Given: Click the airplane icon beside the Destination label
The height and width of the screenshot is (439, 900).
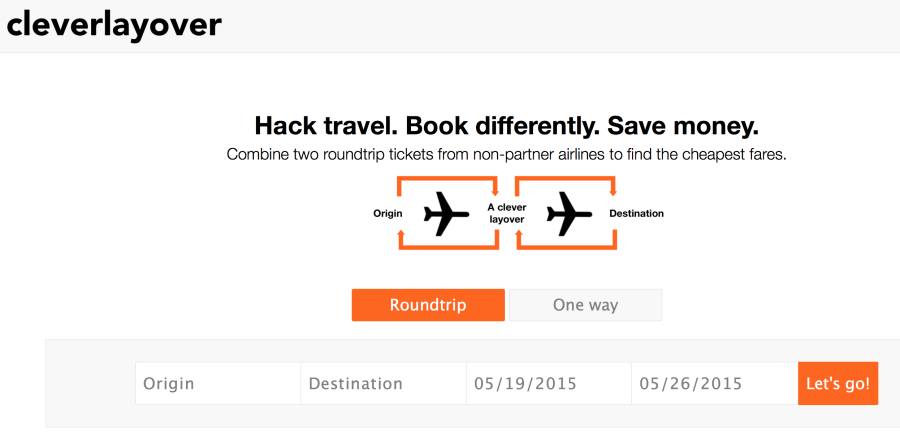Looking at the screenshot, I should point(569,213).
